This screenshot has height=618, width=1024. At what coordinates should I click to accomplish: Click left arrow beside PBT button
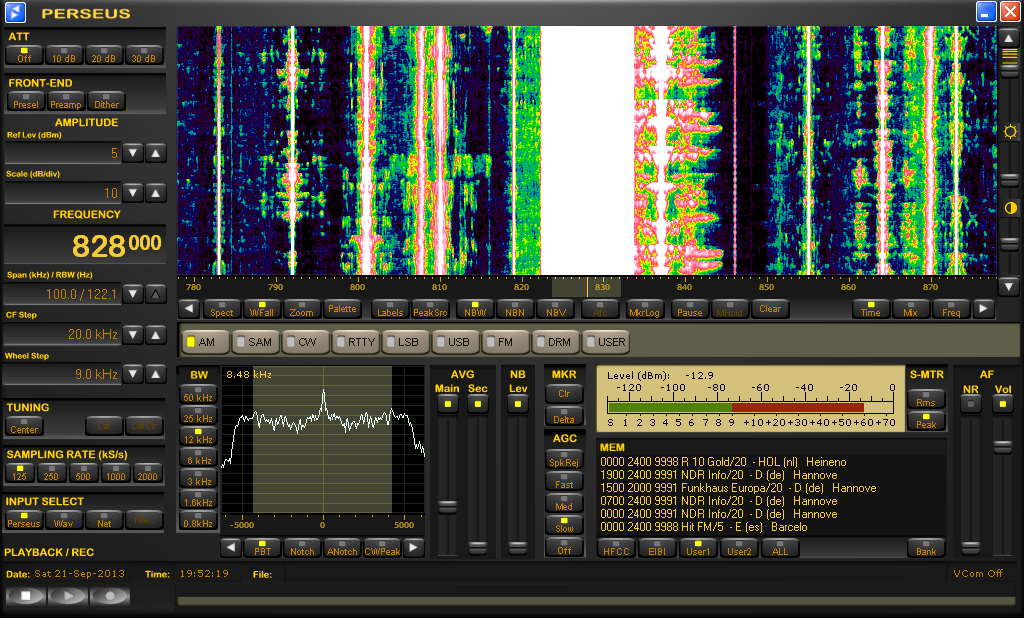(x=230, y=547)
